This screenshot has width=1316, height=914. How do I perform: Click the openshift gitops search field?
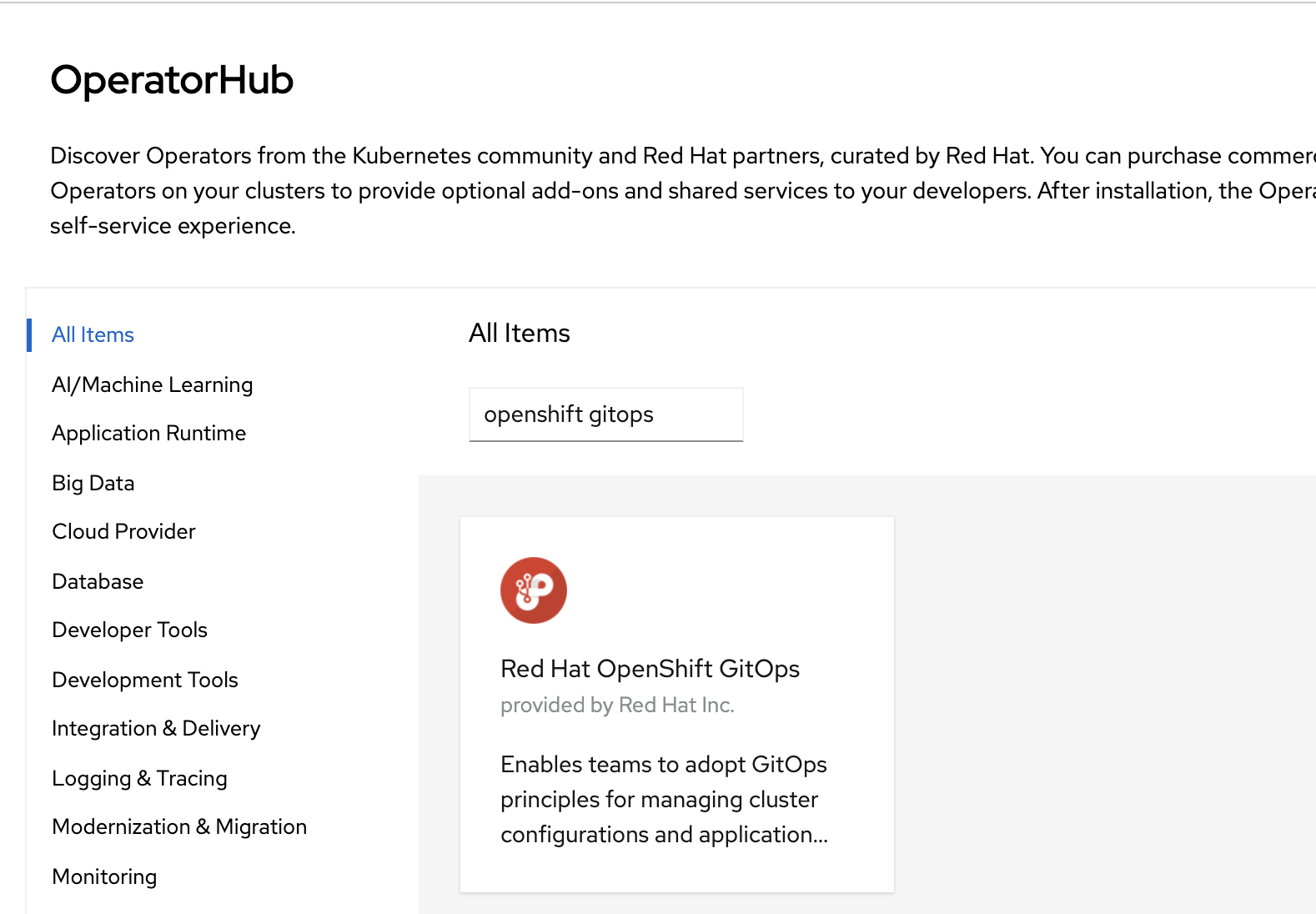click(x=605, y=414)
